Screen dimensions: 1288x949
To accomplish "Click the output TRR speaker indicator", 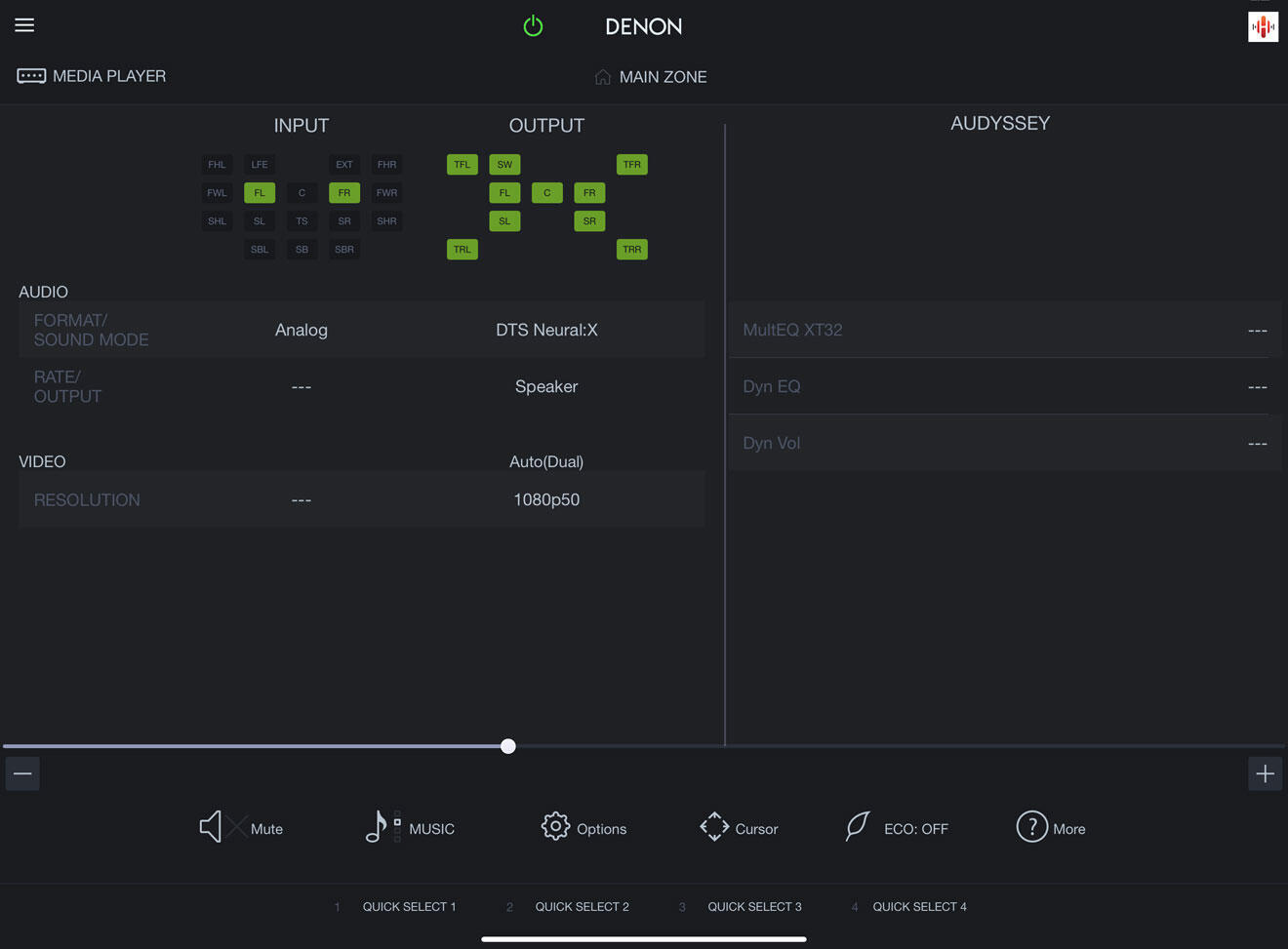I will [632, 250].
